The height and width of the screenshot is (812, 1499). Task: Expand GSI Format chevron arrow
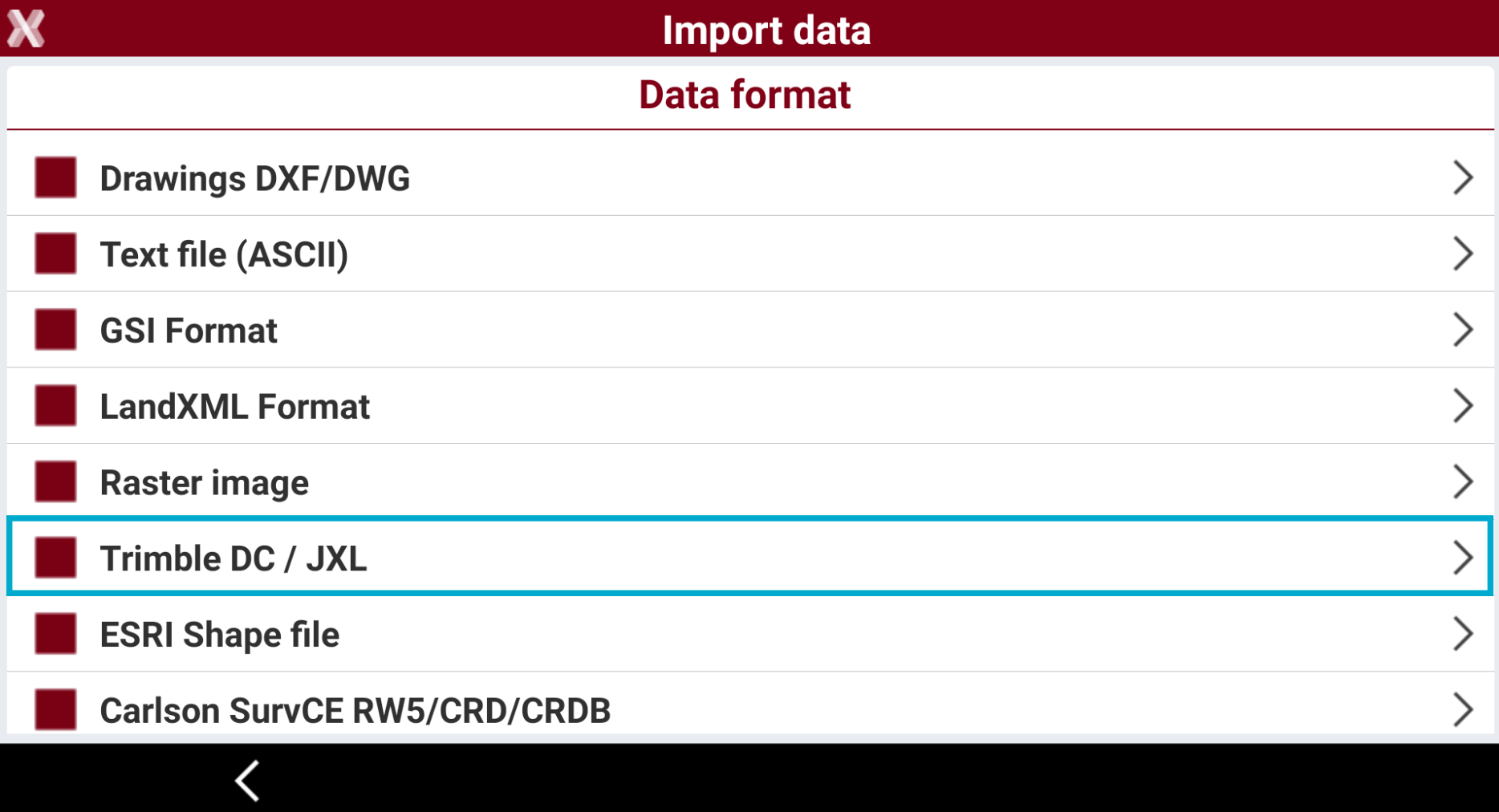[1463, 330]
